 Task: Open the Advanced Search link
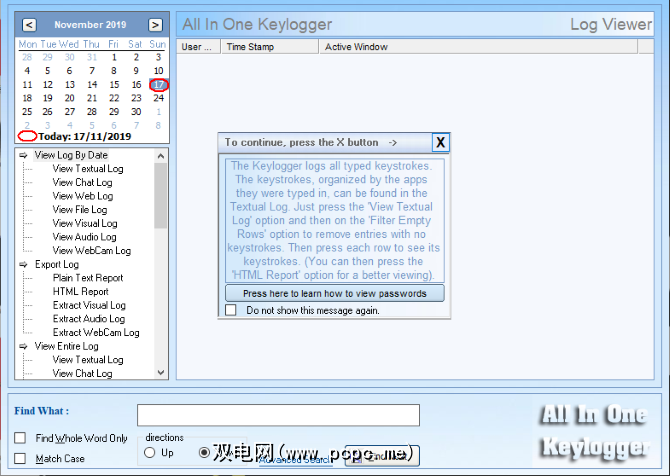(x=295, y=460)
